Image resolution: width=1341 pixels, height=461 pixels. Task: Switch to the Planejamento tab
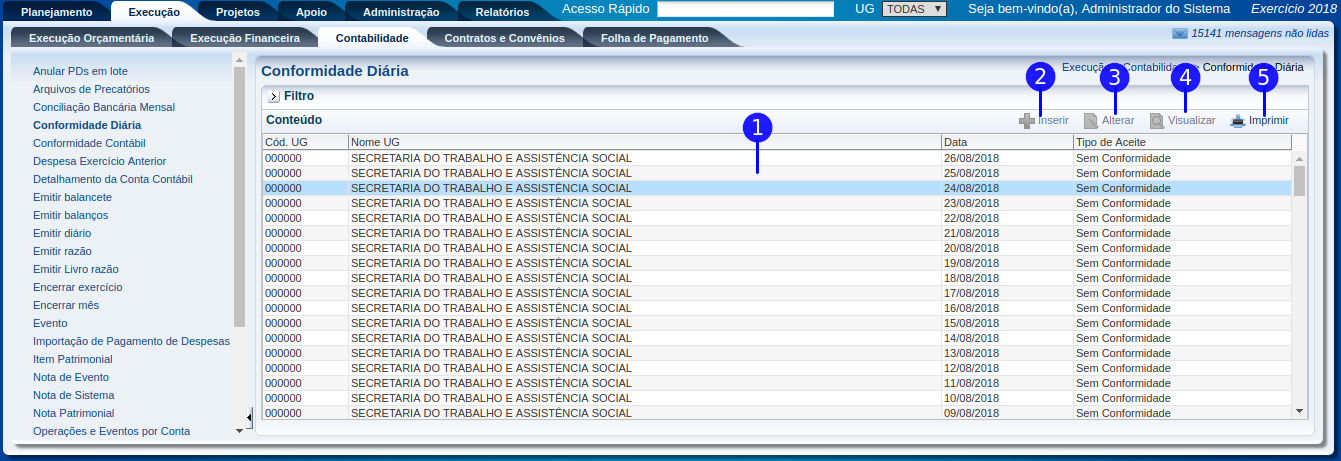pos(57,12)
